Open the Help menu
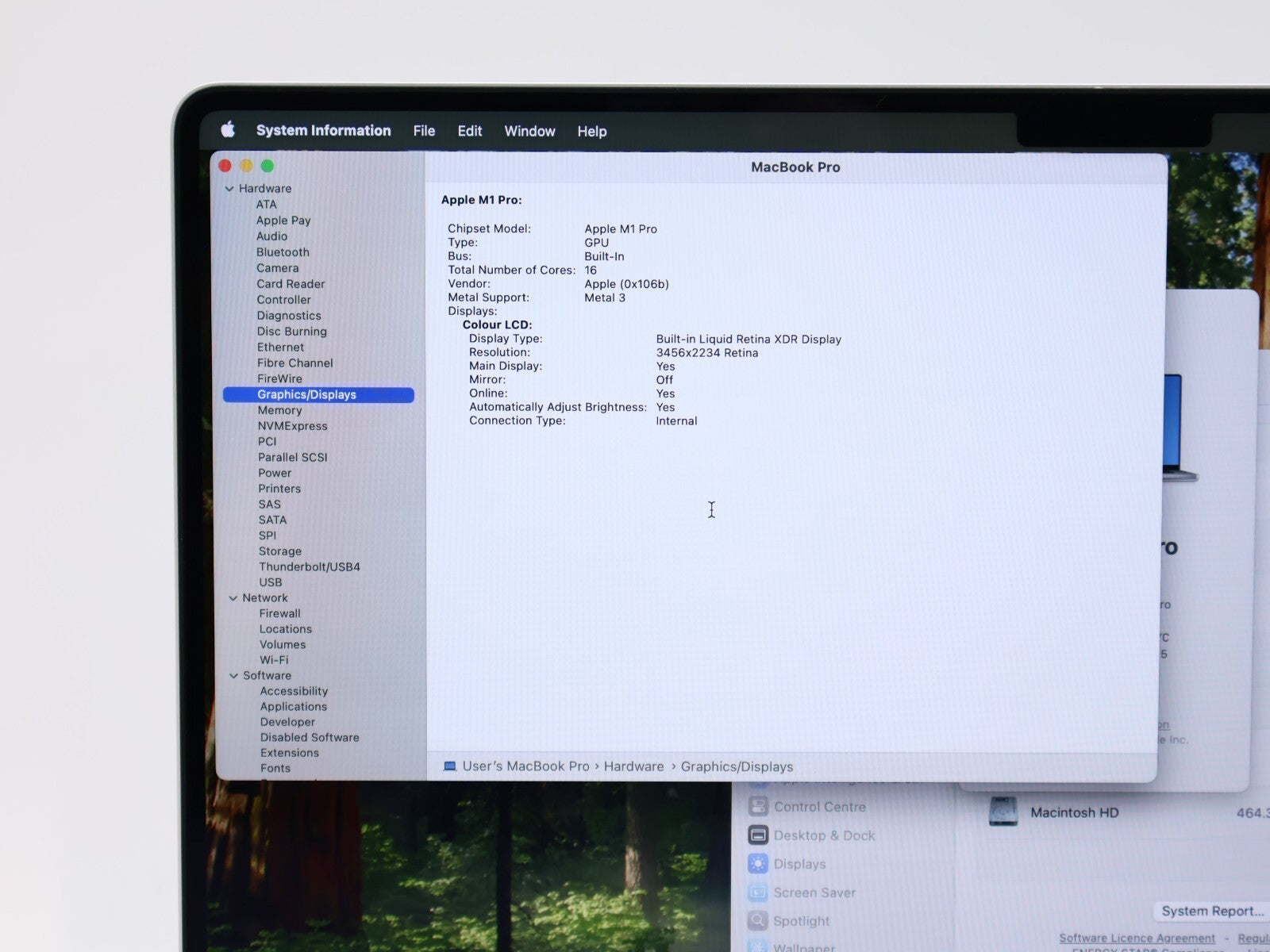This screenshot has height=952, width=1270. (x=591, y=131)
